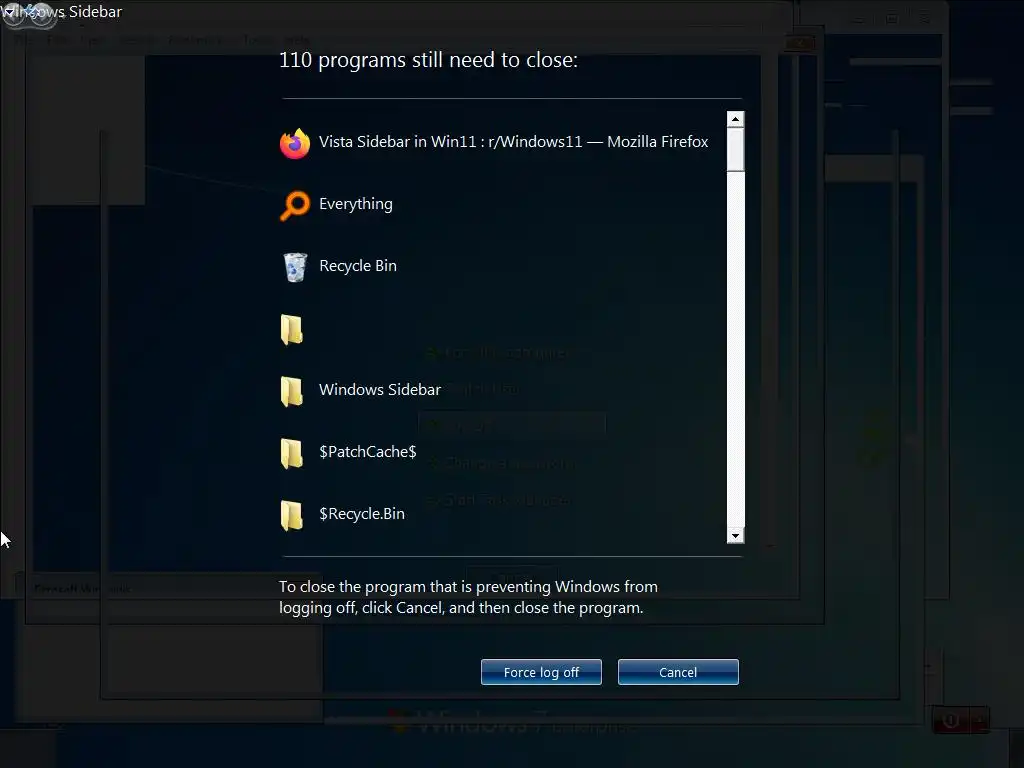Select the Recycle Bin entry text

tap(358, 266)
